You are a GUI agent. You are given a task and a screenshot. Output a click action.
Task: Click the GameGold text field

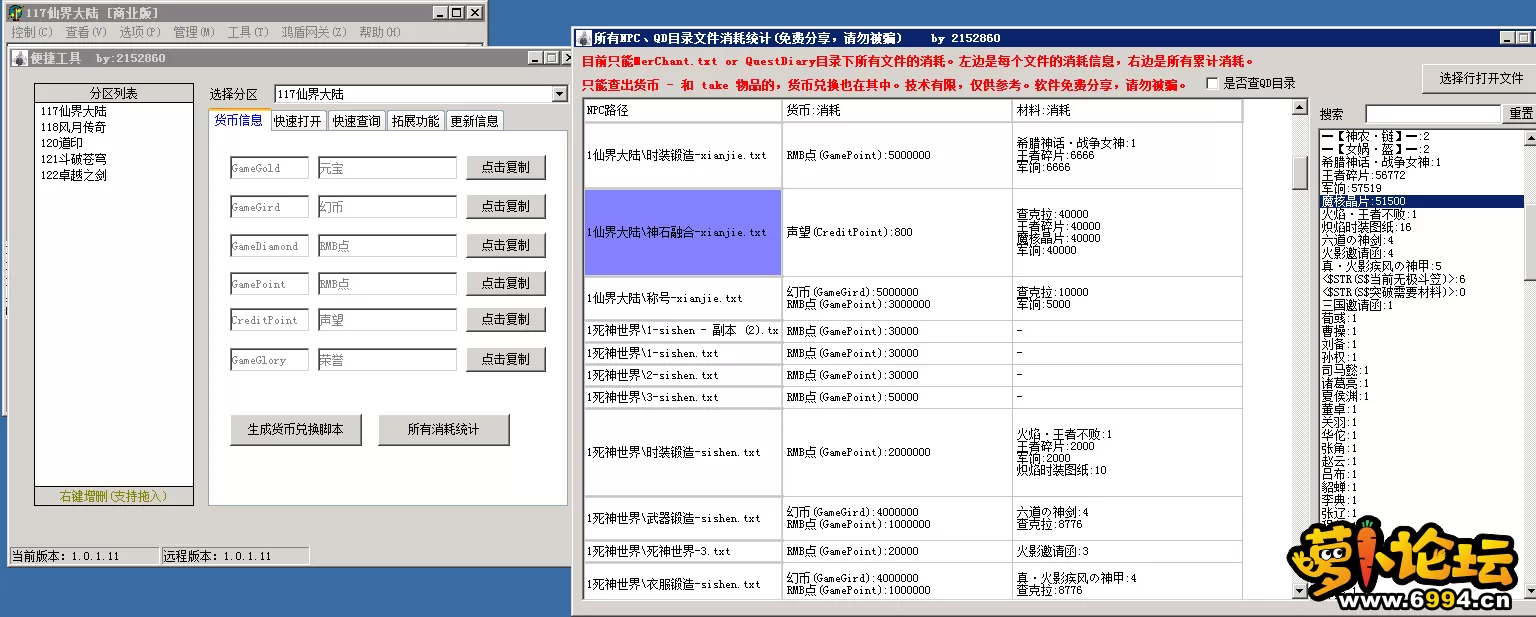click(x=269, y=168)
